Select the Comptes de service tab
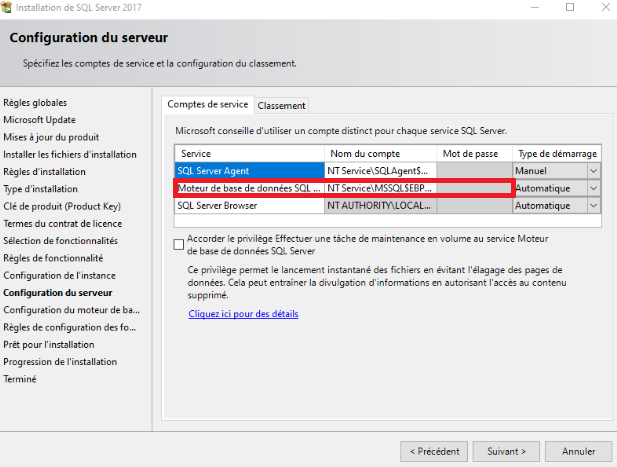Viewport: 617px width, 467px height. click(x=208, y=104)
